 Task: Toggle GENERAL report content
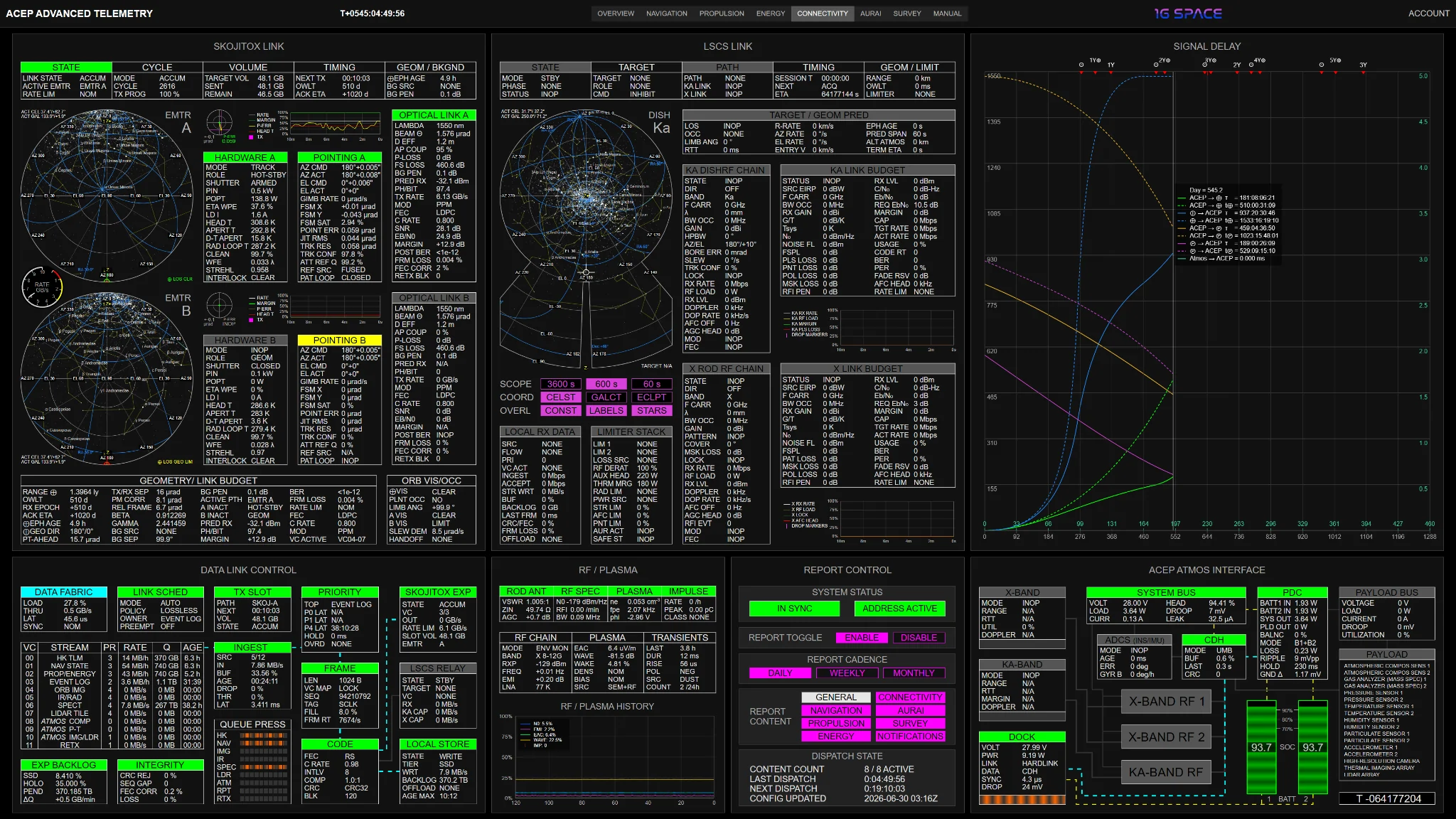pyautogui.click(x=836, y=697)
